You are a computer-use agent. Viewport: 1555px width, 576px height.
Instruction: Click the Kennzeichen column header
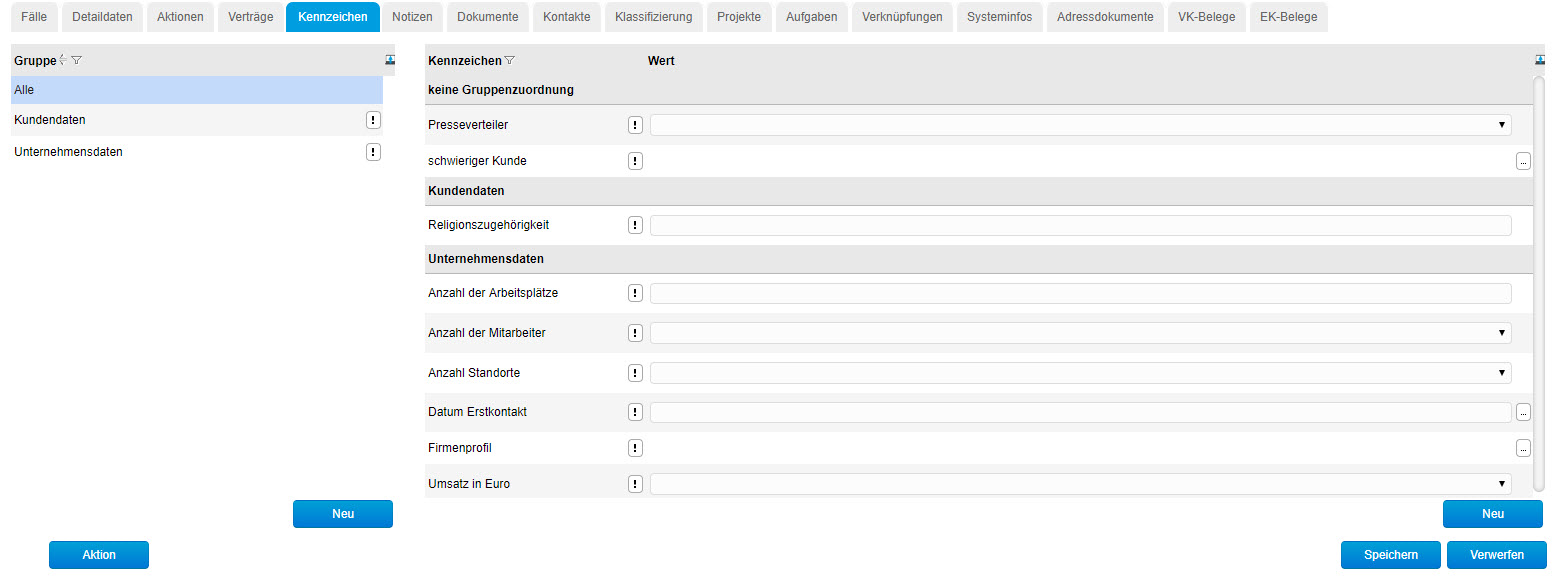pos(465,61)
